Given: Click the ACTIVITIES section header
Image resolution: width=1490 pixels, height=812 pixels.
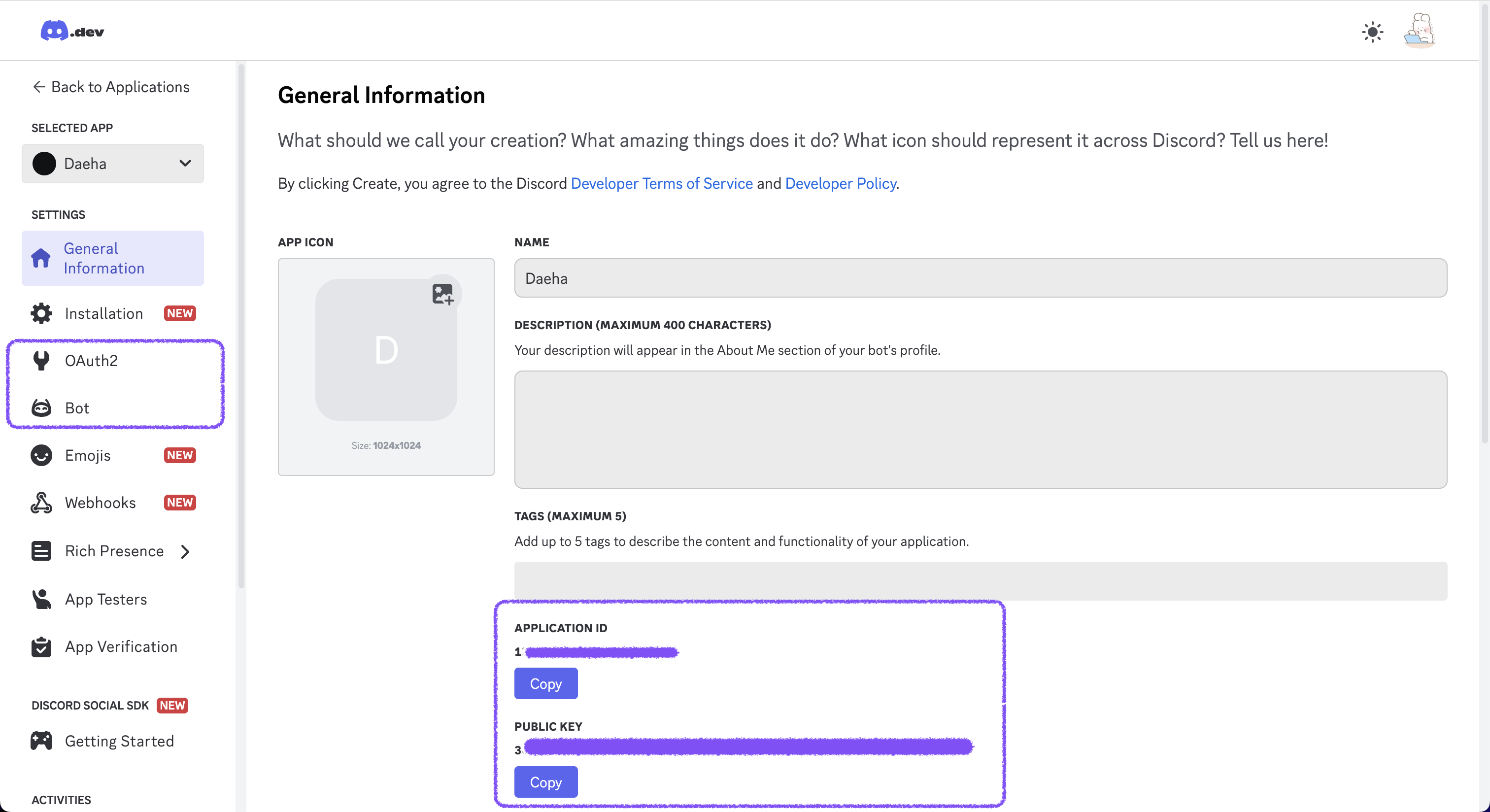Looking at the screenshot, I should tap(61, 801).
